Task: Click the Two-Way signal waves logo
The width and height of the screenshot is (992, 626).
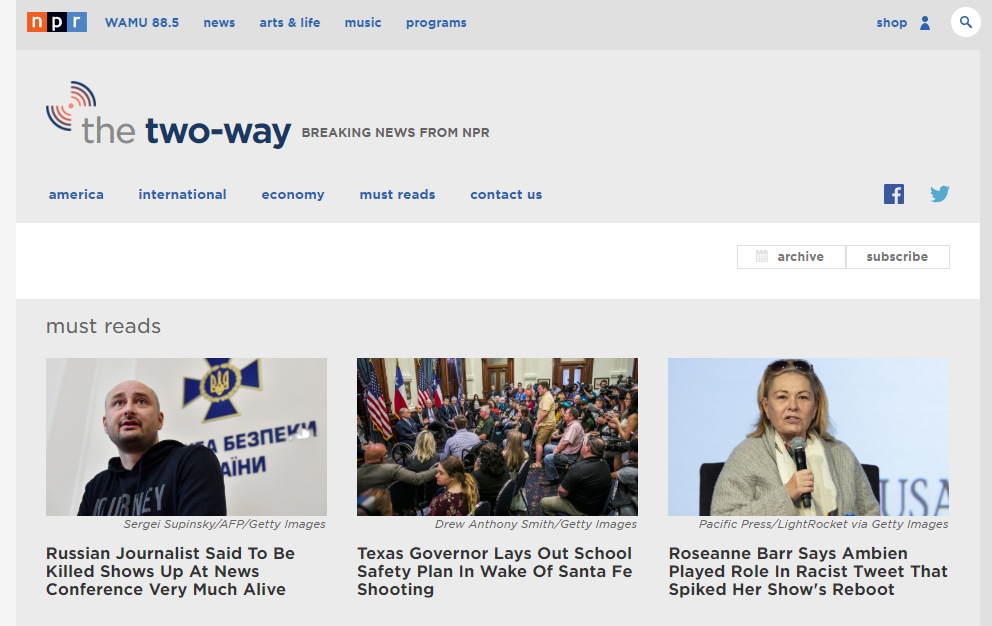Action: pyautogui.click(x=71, y=106)
